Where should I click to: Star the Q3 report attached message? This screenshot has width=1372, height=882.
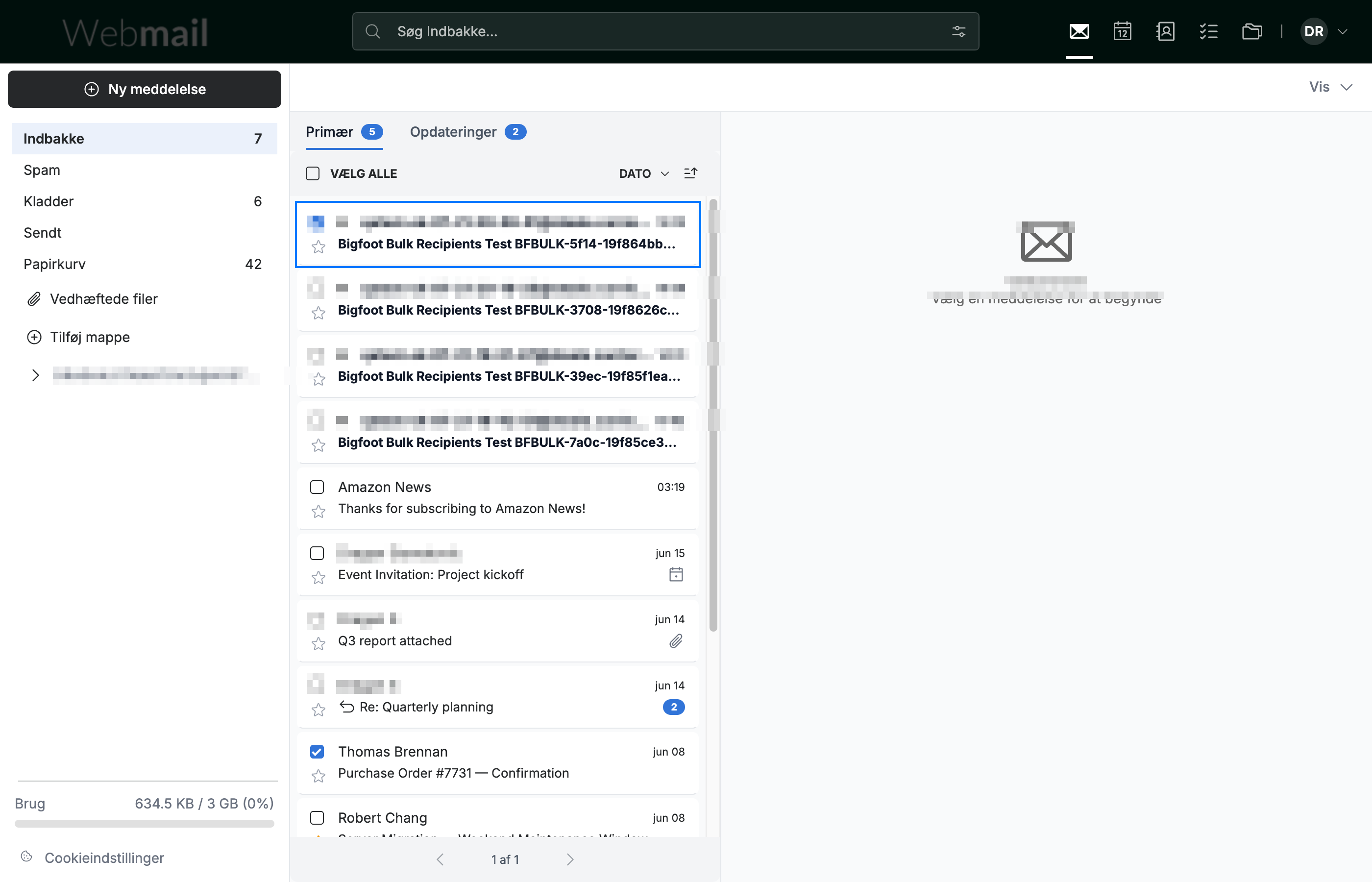coord(318,644)
